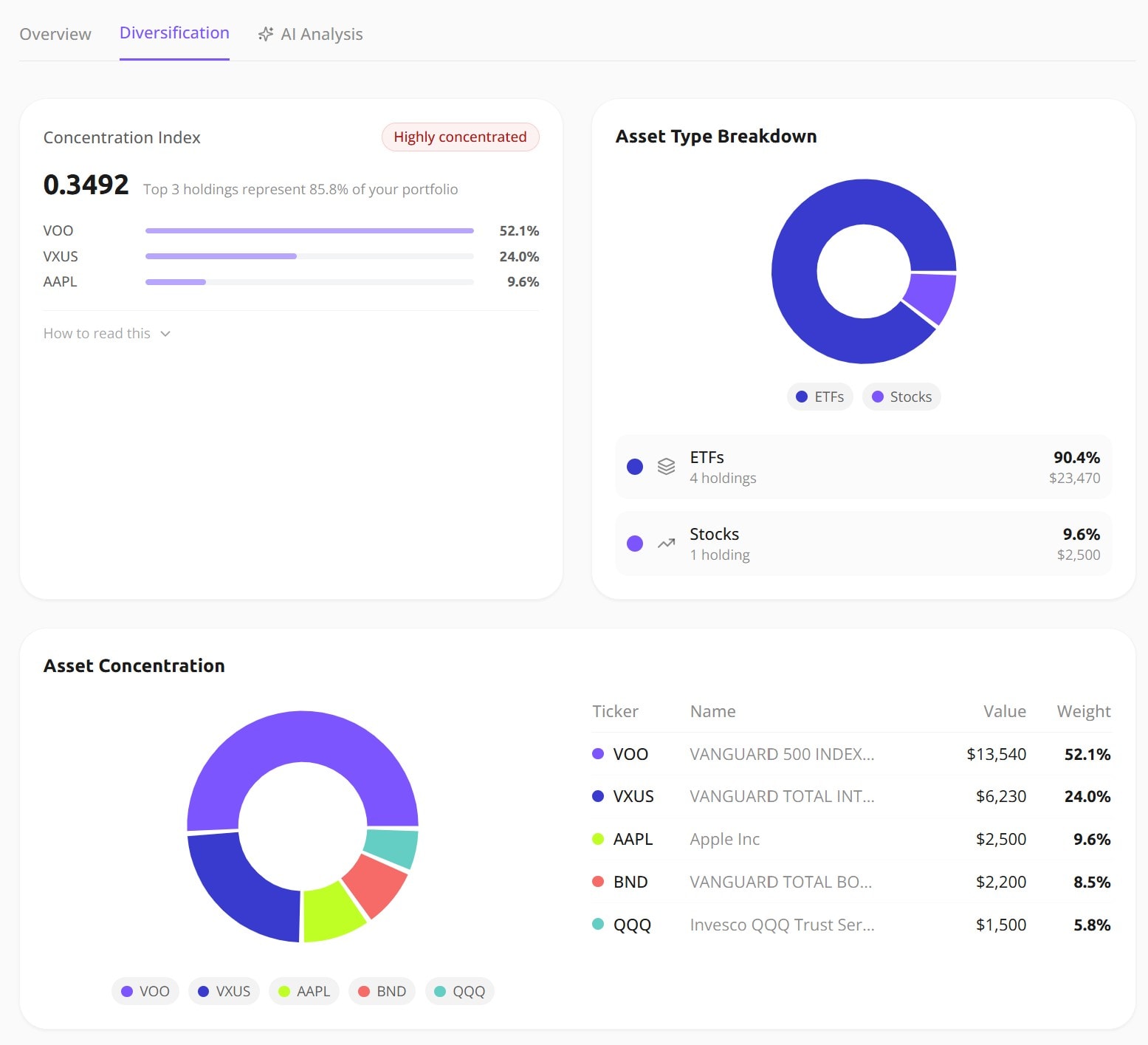Select the ETFs 4 holdings row
The image size is (1148, 1045).
[x=863, y=467]
